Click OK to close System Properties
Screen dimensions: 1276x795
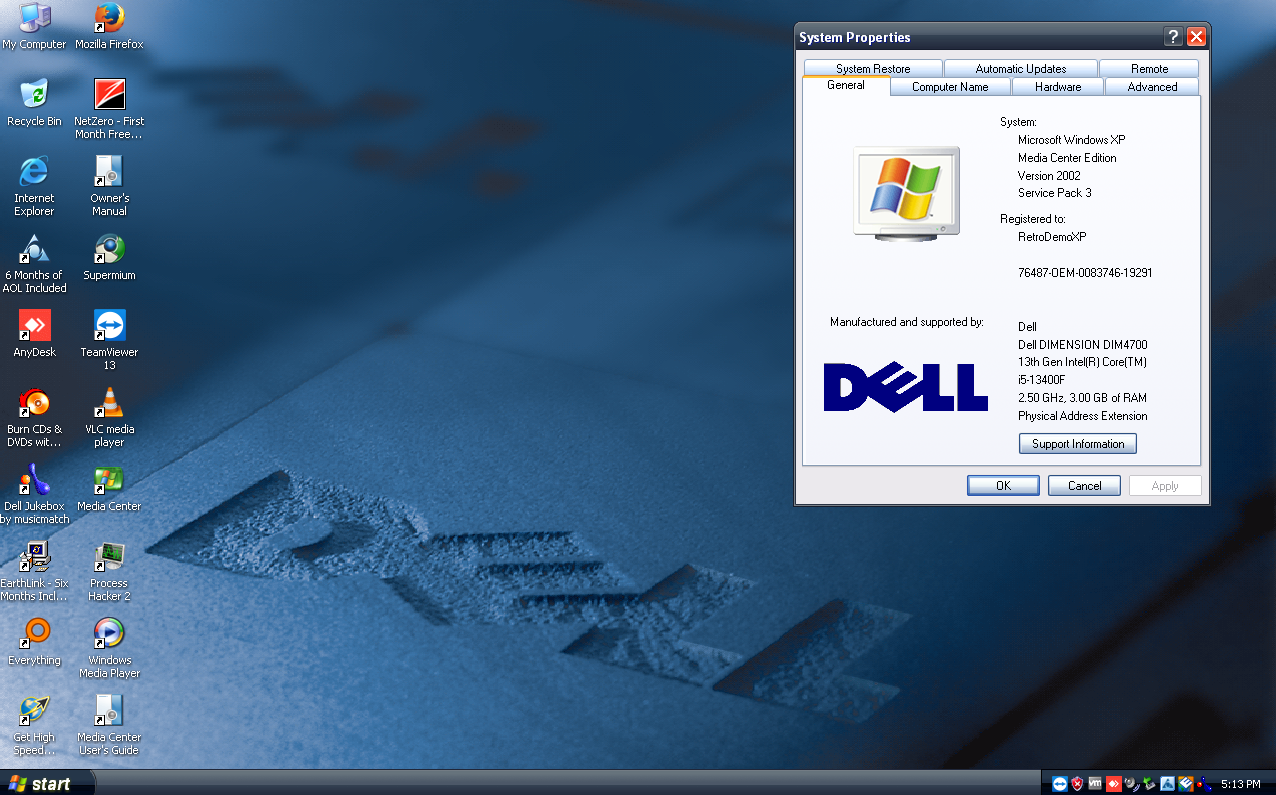[x=1003, y=485]
